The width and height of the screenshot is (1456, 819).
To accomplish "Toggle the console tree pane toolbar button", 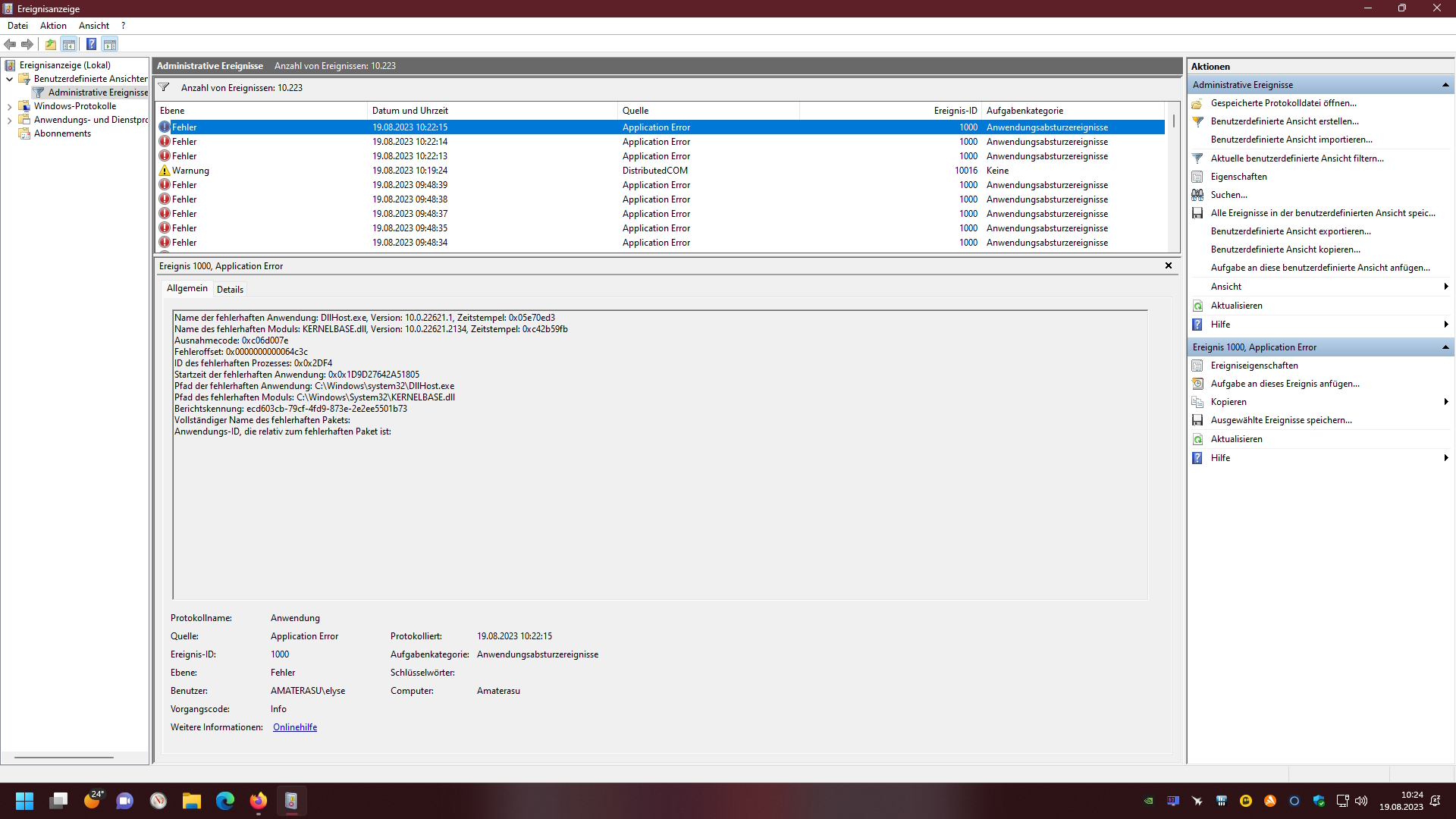I will [69, 44].
